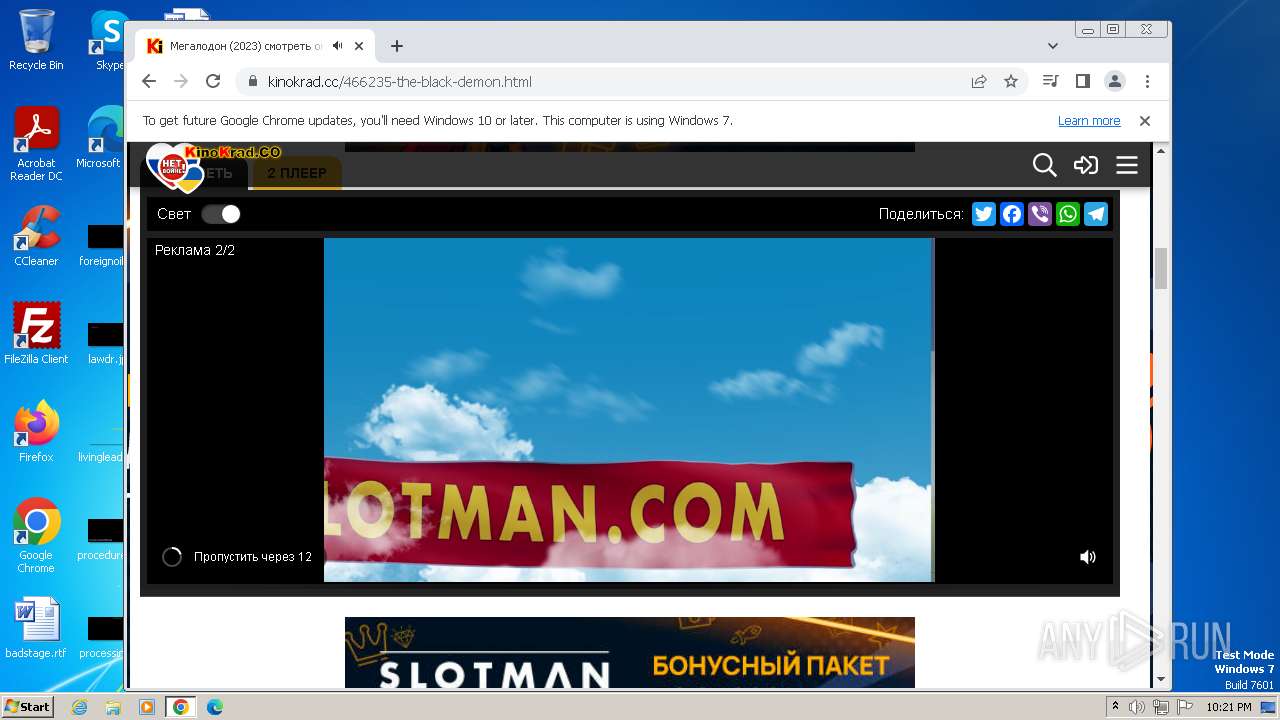The width and height of the screenshot is (1280, 720).
Task: Share via Viber
Action: 1040,214
